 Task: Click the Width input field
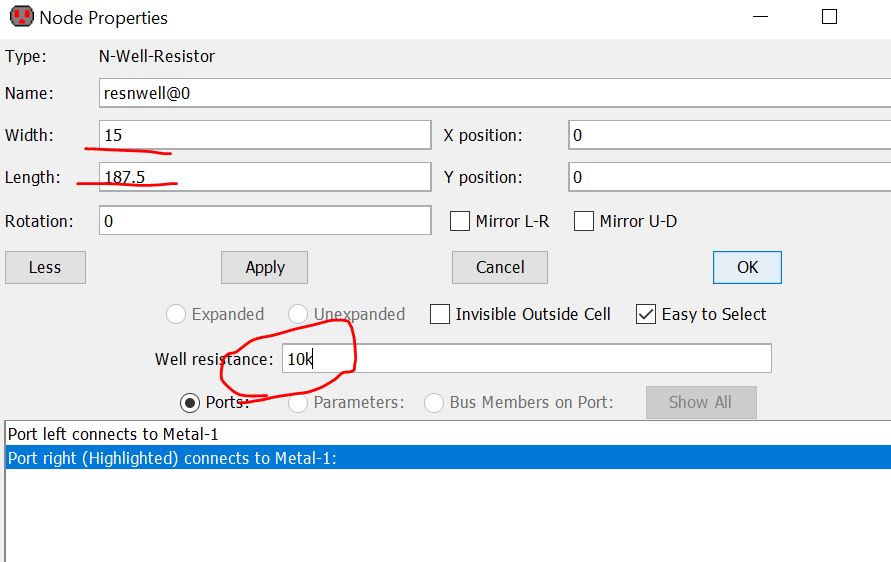pyautogui.click(x=265, y=135)
